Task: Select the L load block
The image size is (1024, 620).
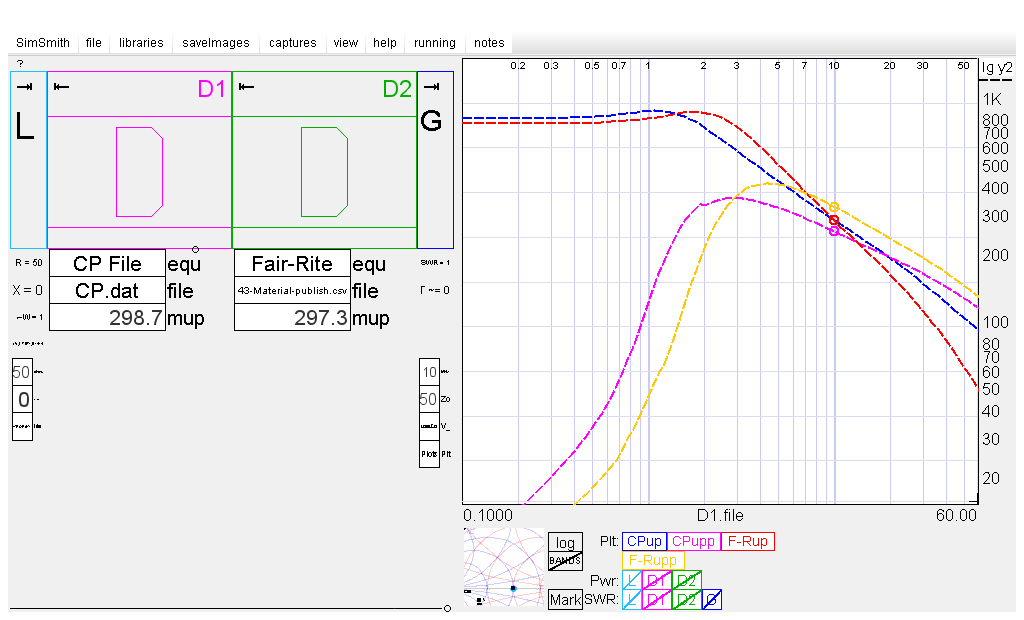Action: click(x=29, y=159)
